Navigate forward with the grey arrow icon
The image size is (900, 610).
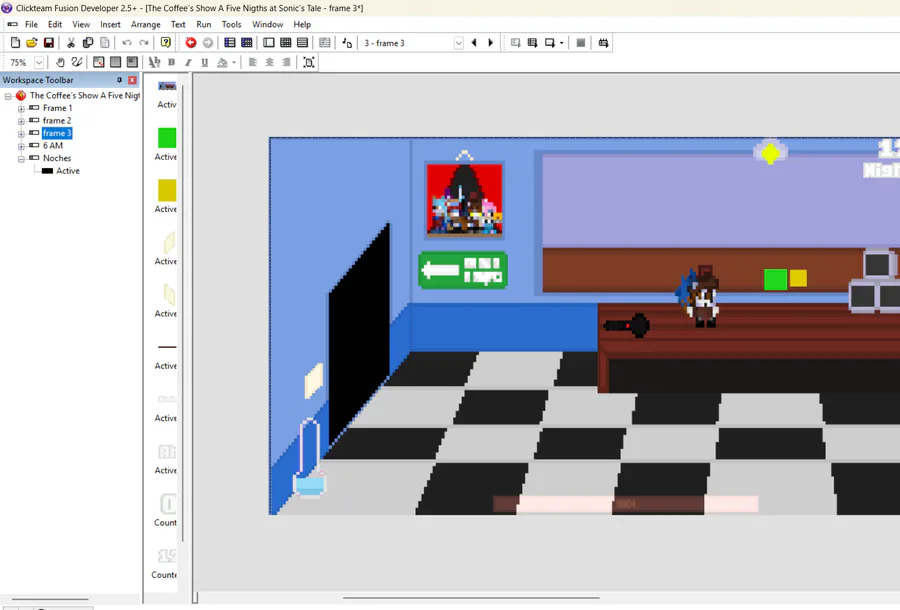tap(208, 42)
